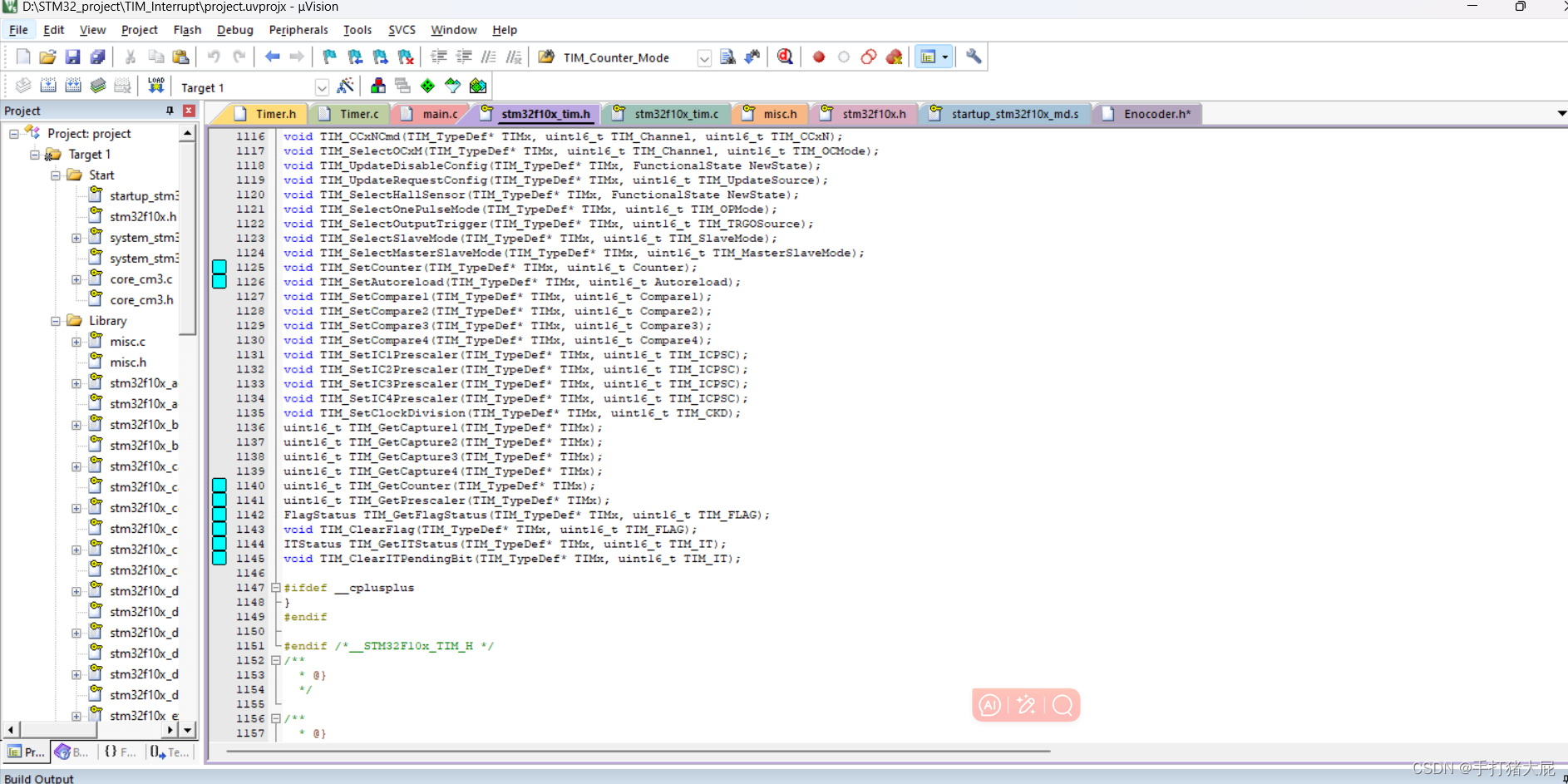1568x784 pixels.
Task: Click the project tree scroll-up arrow
Action: click(188, 133)
